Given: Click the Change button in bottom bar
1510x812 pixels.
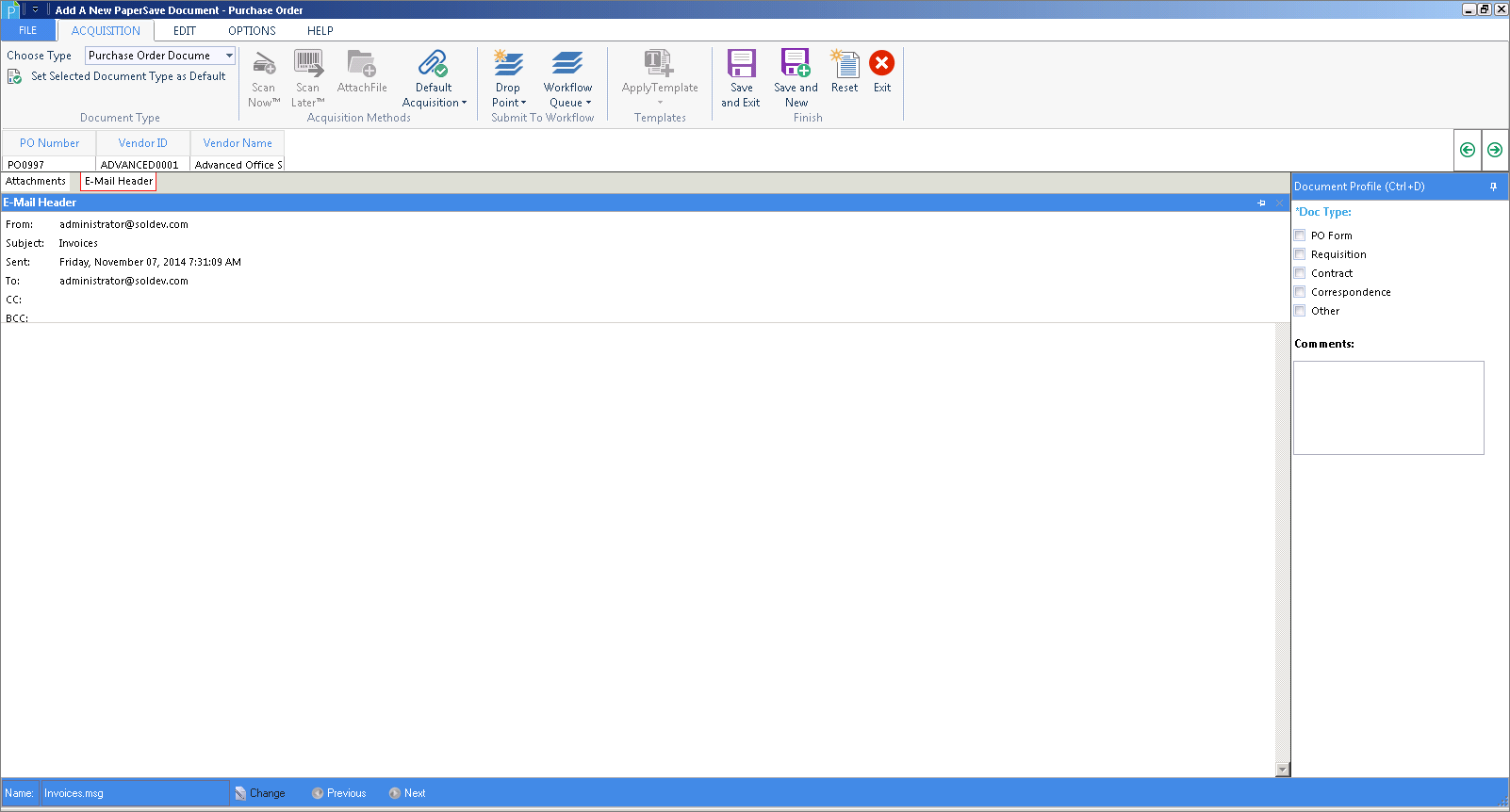Looking at the screenshot, I should point(261,793).
